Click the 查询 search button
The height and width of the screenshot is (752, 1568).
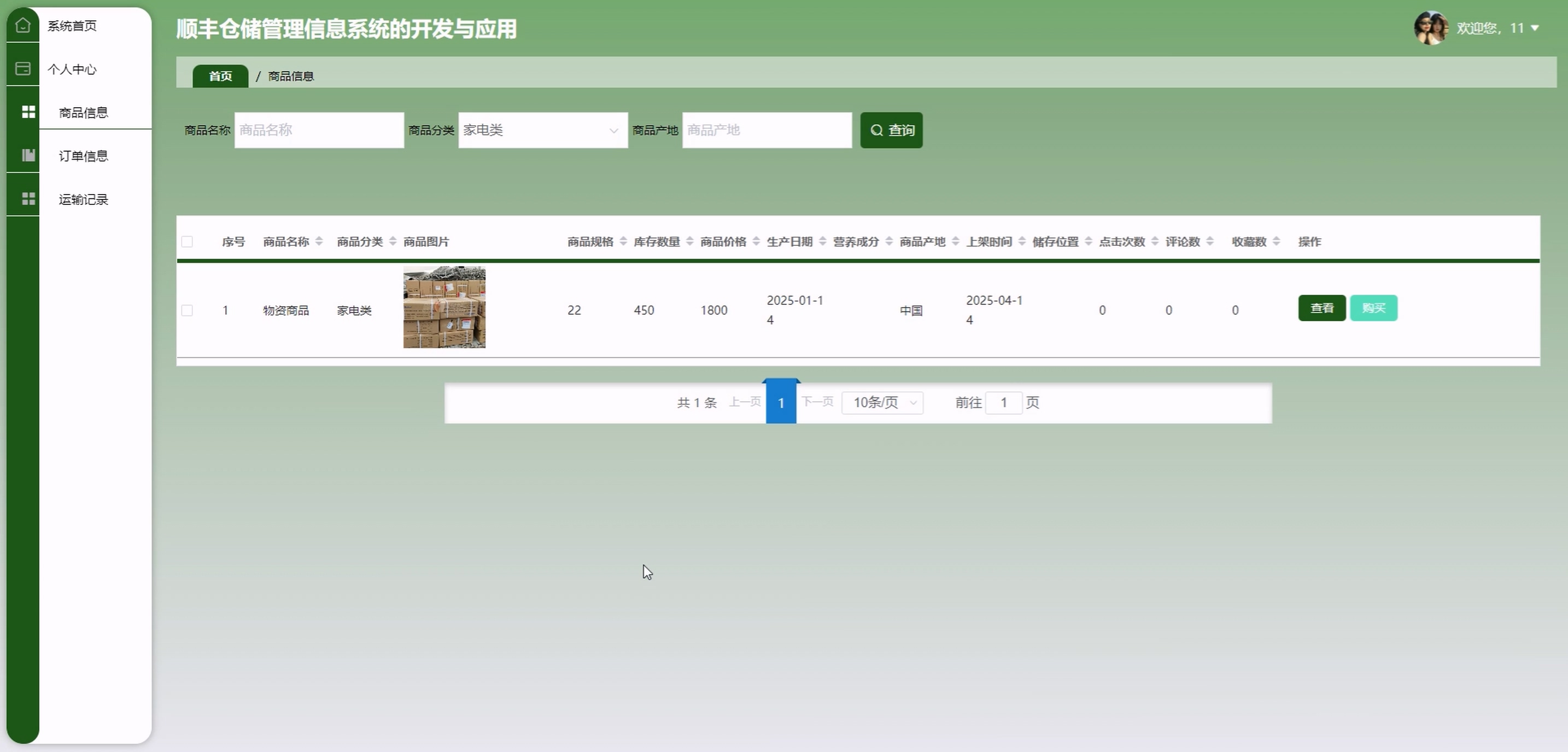point(891,130)
